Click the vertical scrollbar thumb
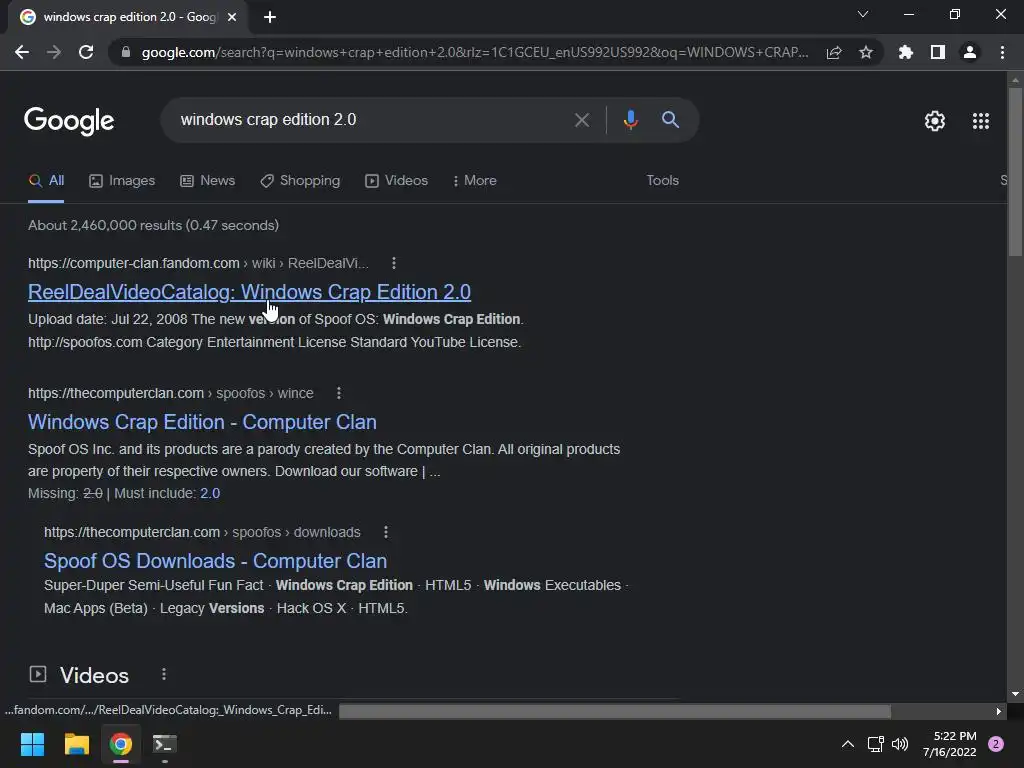 [1015, 171]
